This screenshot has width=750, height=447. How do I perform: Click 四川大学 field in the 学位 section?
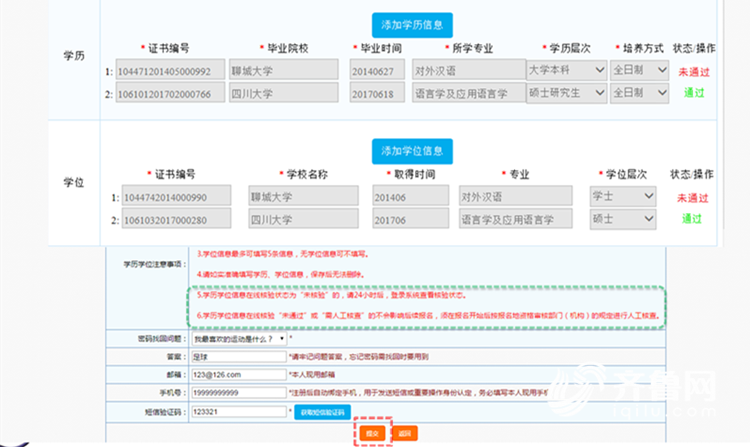297,219
